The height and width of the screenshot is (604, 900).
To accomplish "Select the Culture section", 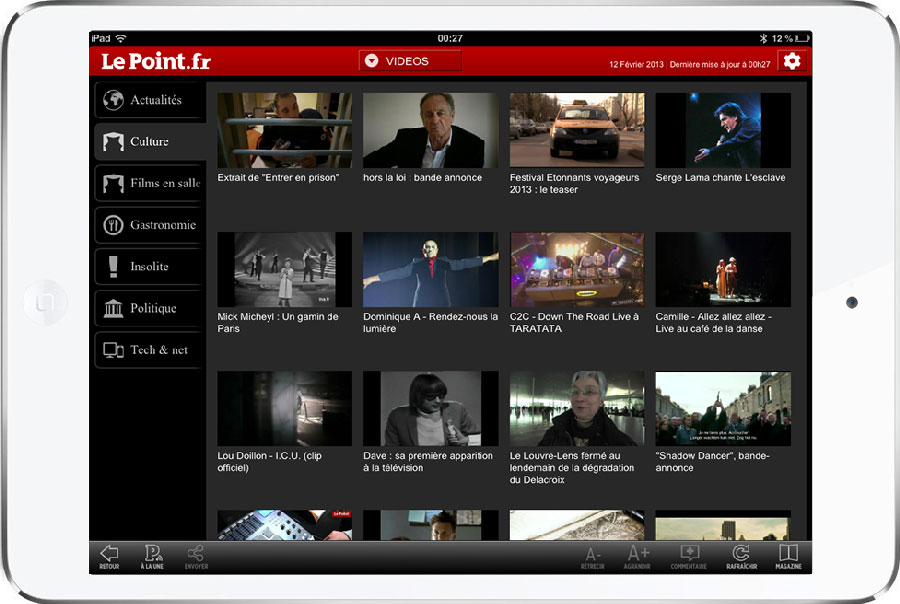I will (150, 141).
